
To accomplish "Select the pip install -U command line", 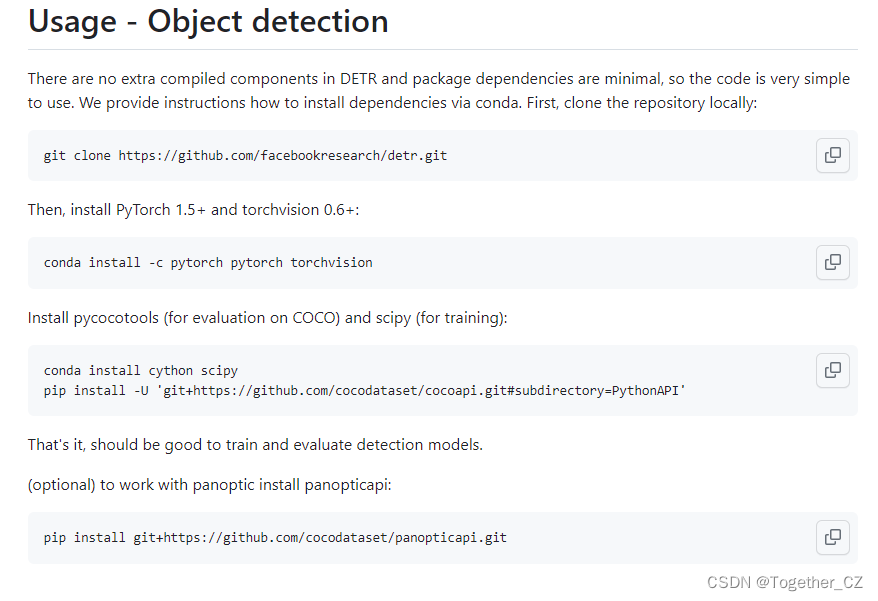I will coord(365,390).
